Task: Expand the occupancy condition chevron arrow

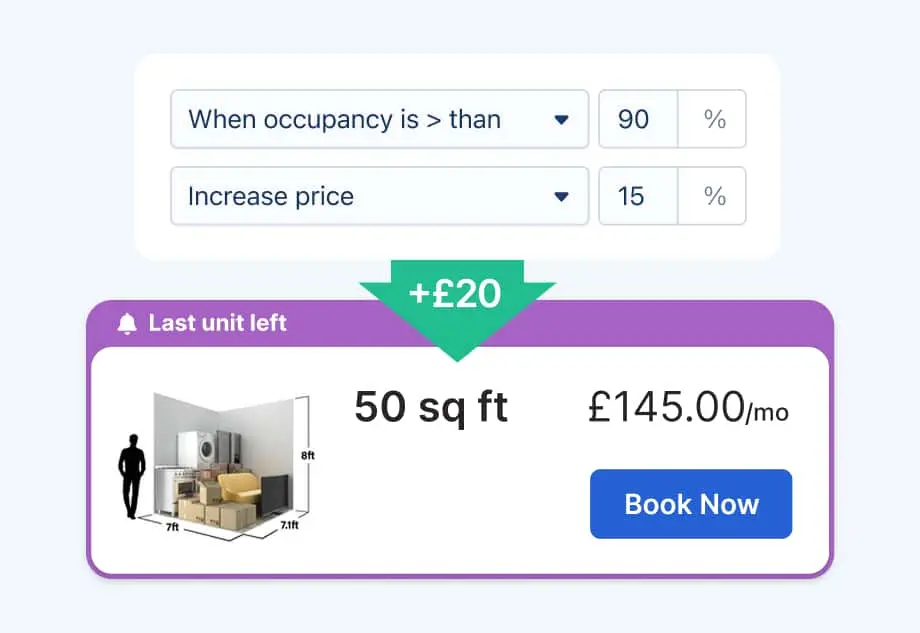Action: pyautogui.click(x=561, y=119)
